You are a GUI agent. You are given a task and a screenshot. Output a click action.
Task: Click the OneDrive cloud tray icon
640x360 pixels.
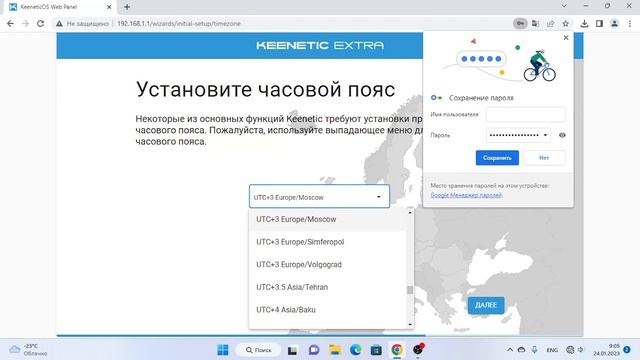(521, 350)
